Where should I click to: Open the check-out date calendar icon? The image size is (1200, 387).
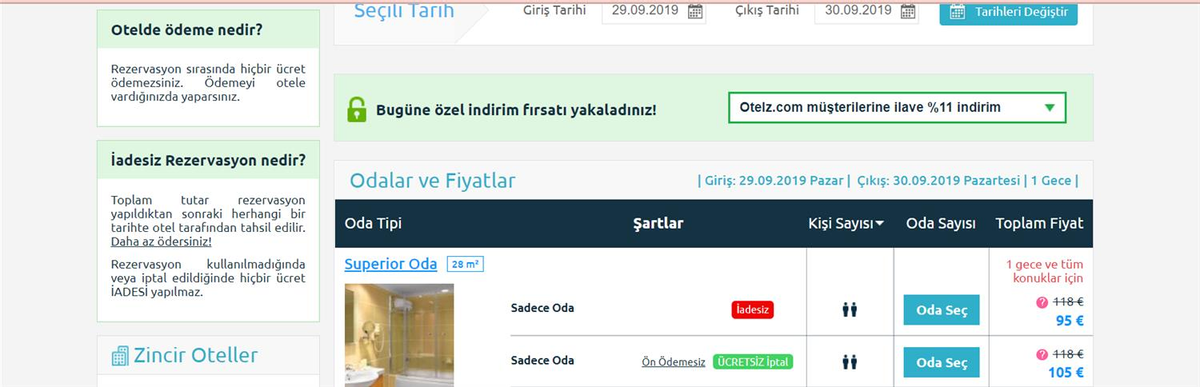(x=908, y=12)
